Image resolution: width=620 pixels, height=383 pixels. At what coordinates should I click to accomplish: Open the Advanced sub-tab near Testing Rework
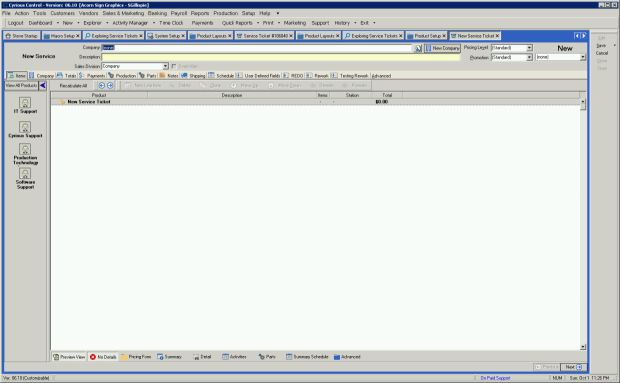pos(382,75)
